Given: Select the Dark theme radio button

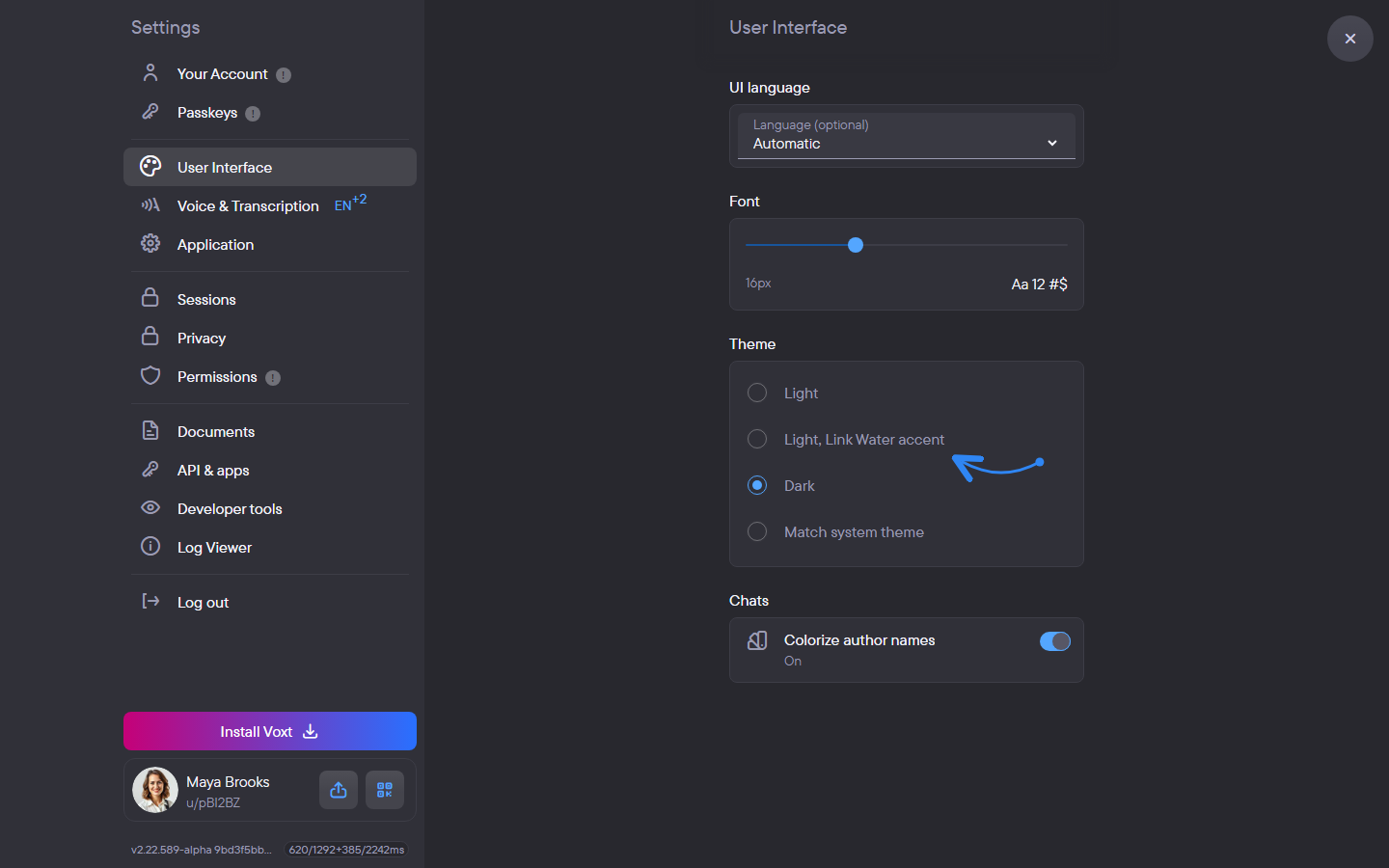Looking at the screenshot, I should 757,485.
